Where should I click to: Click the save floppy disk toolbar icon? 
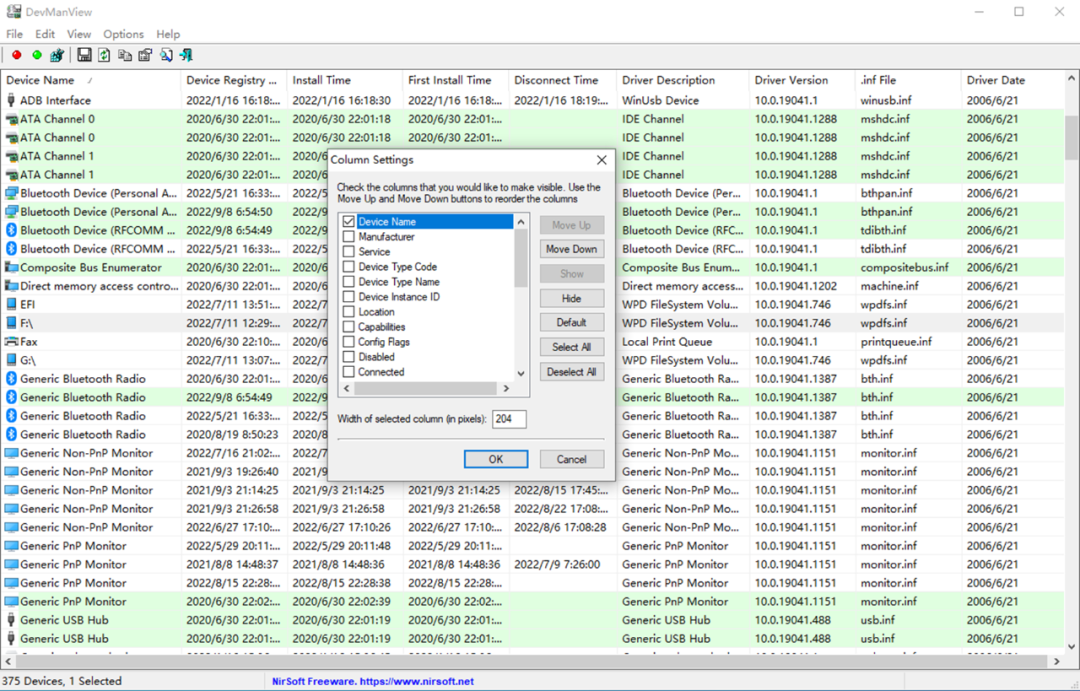84,55
